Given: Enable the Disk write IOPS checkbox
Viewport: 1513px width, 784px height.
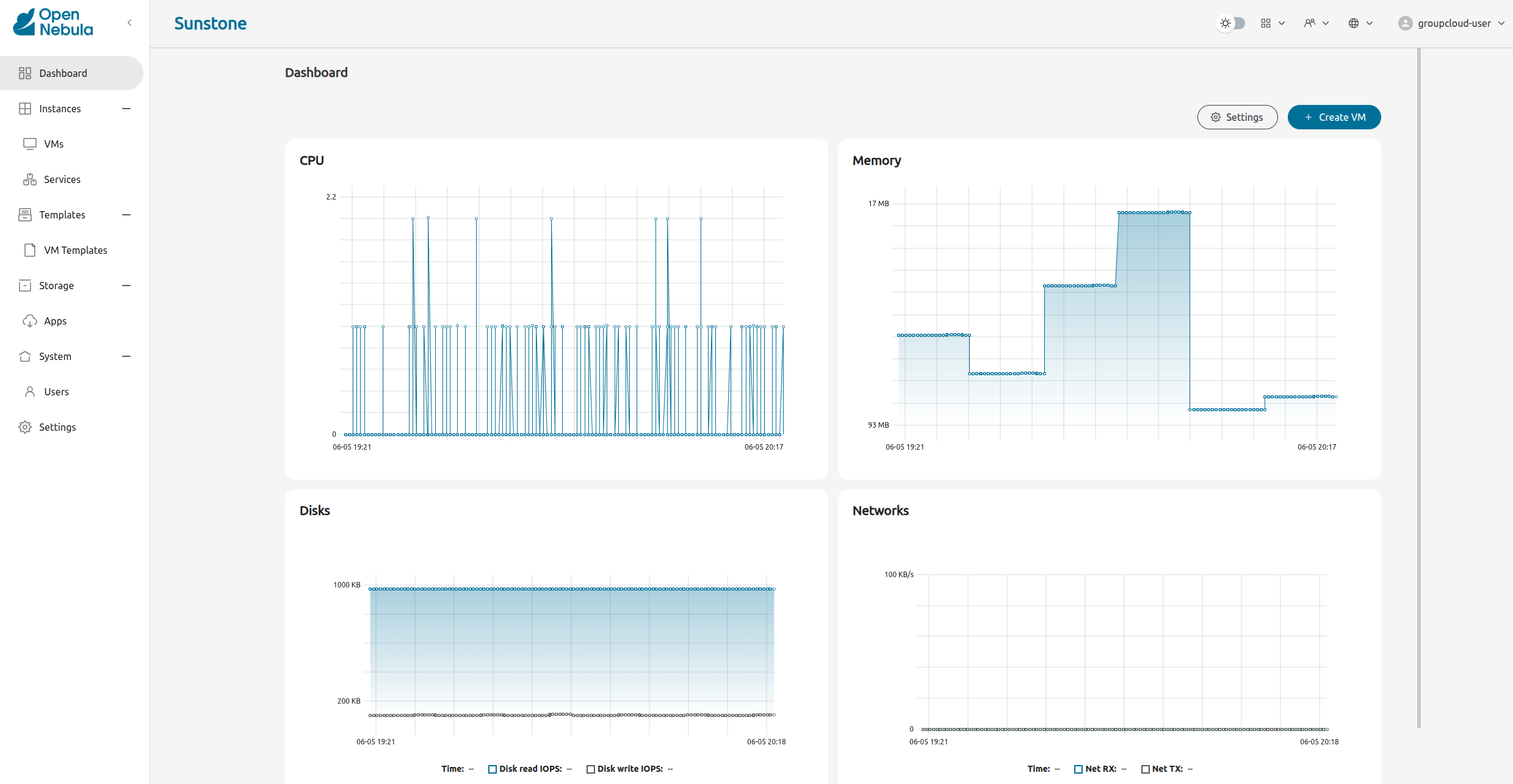Looking at the screenshot, I should [591, 769].
